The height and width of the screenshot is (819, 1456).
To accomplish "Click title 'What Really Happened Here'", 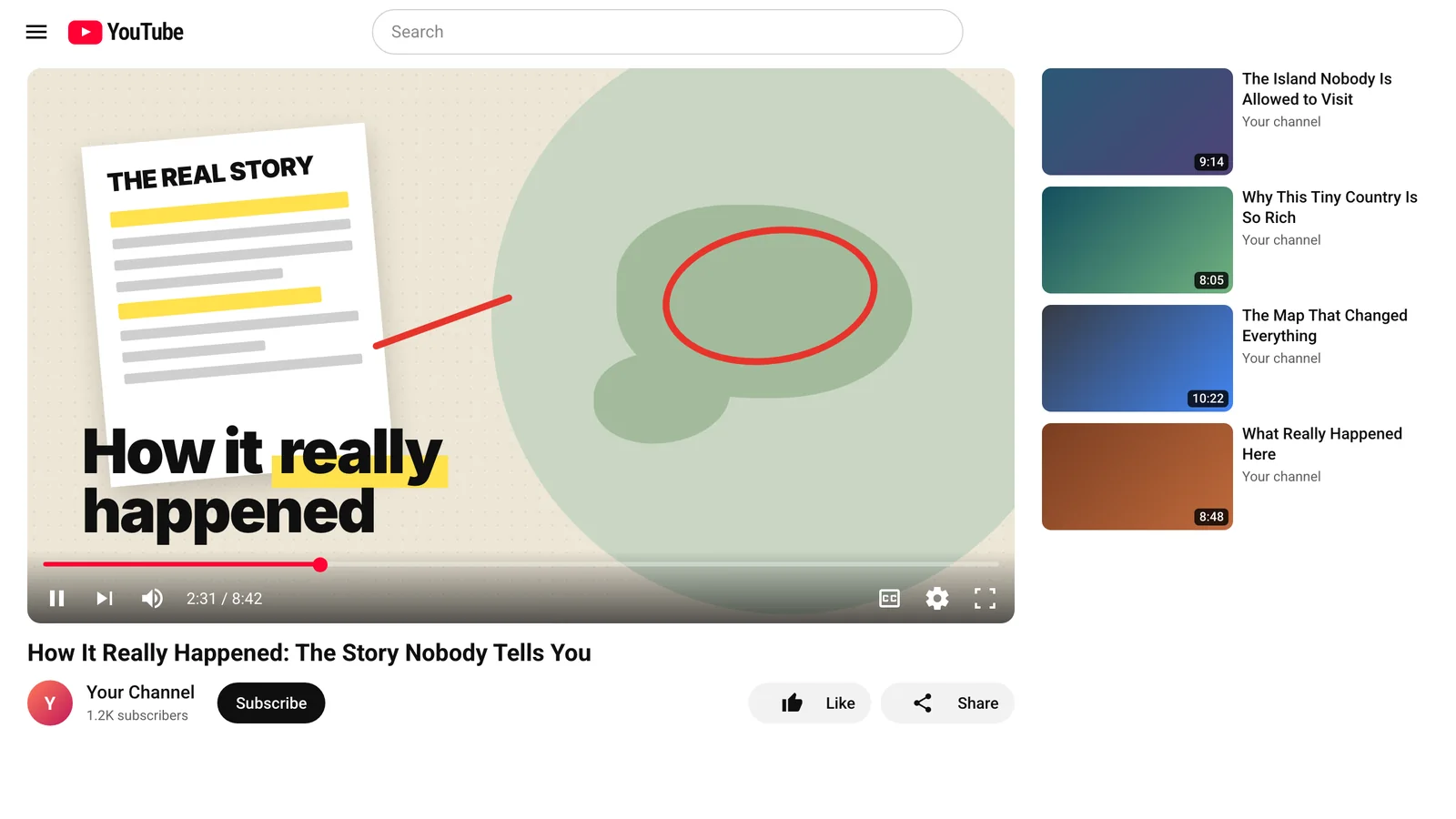I will click(1322, 444).
